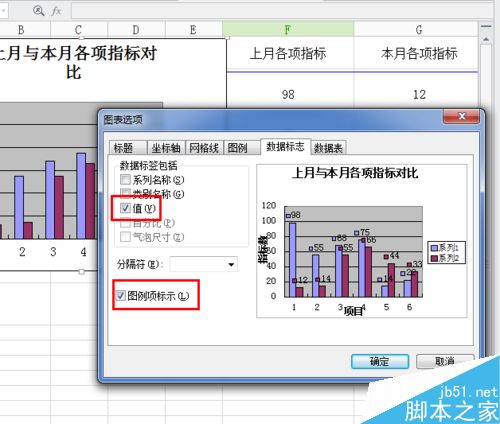Click the preview chart title in dialog
The image size is (500, 424).
355,173
